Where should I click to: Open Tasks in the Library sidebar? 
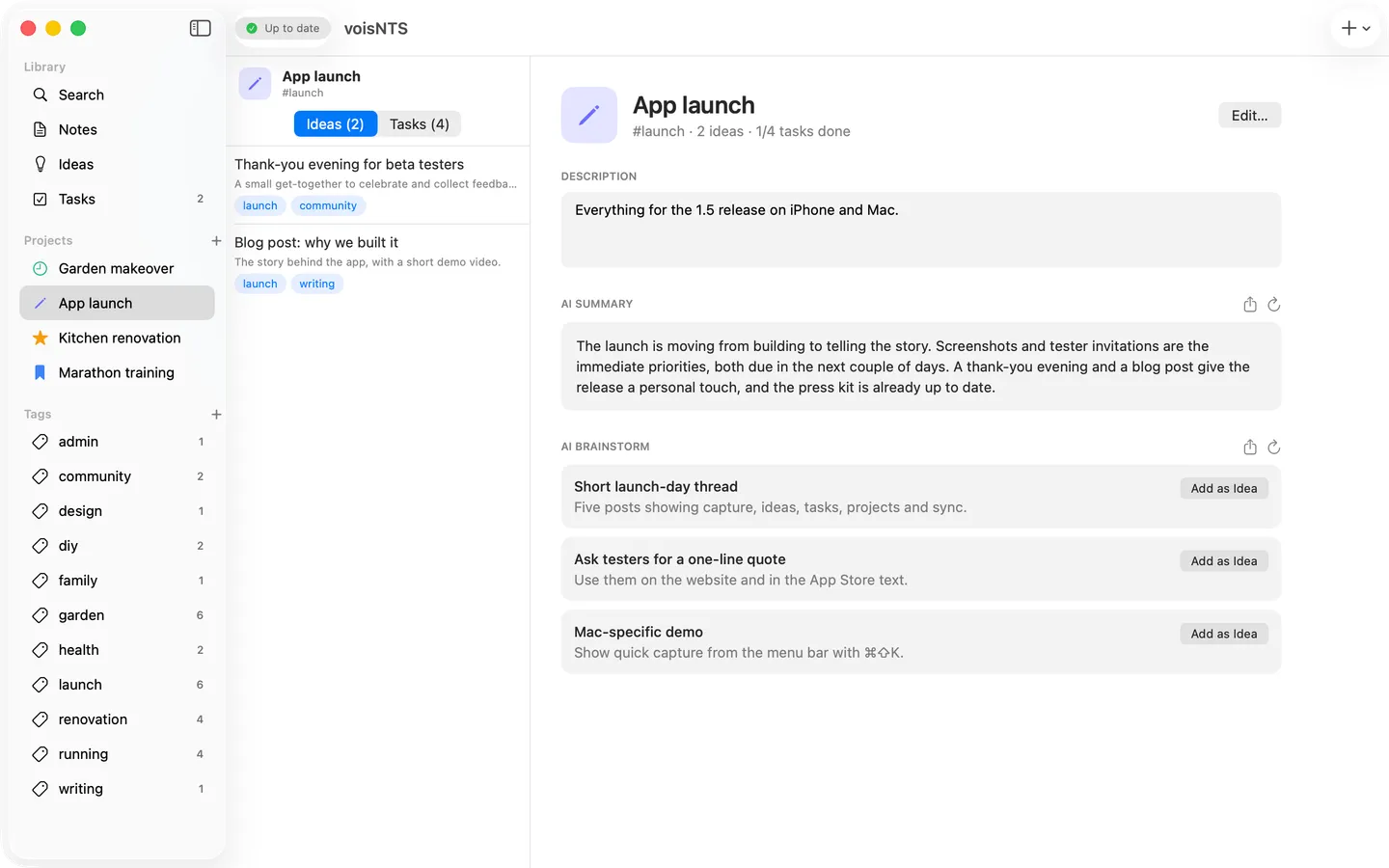pyautogui.click(x=117, y=199)
